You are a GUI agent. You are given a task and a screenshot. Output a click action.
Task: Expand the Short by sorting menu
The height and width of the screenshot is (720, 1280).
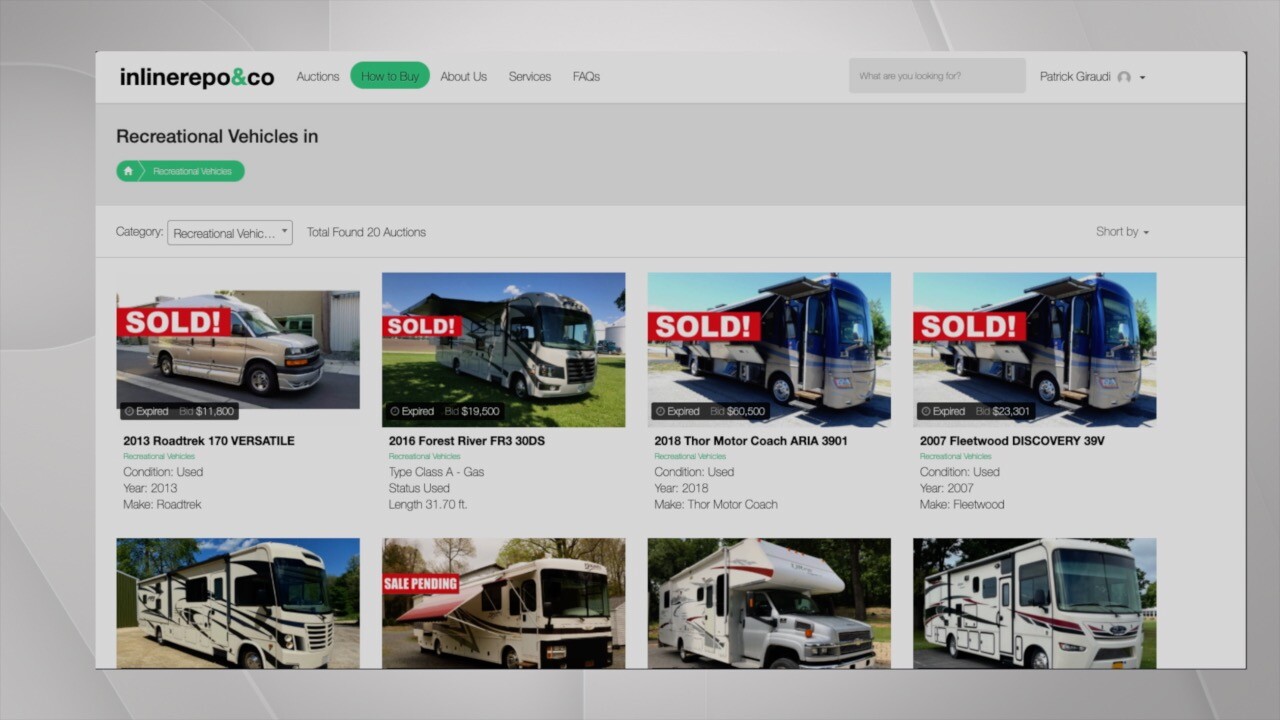click(1122, 232)
